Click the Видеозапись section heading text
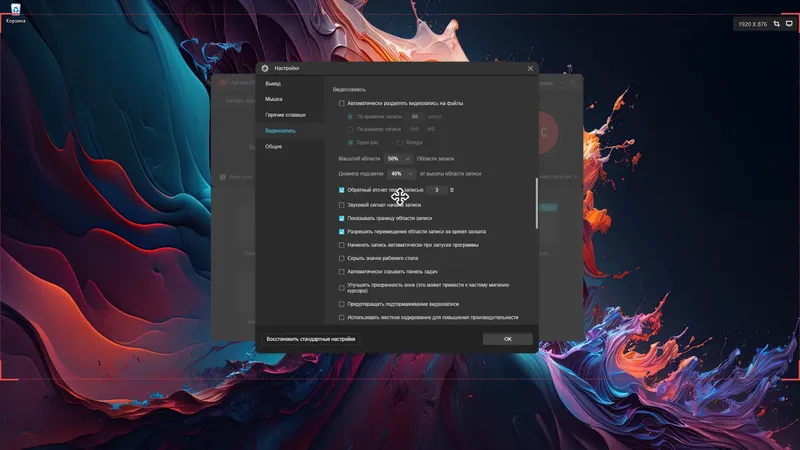 tap(349, 90)
